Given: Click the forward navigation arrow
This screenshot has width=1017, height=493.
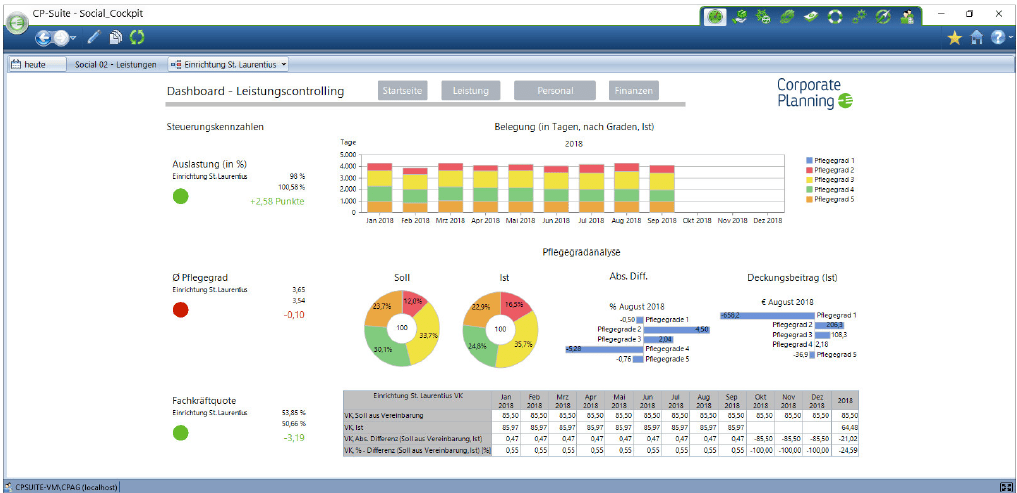Looking at the screenshot, I should click(63, 38).
